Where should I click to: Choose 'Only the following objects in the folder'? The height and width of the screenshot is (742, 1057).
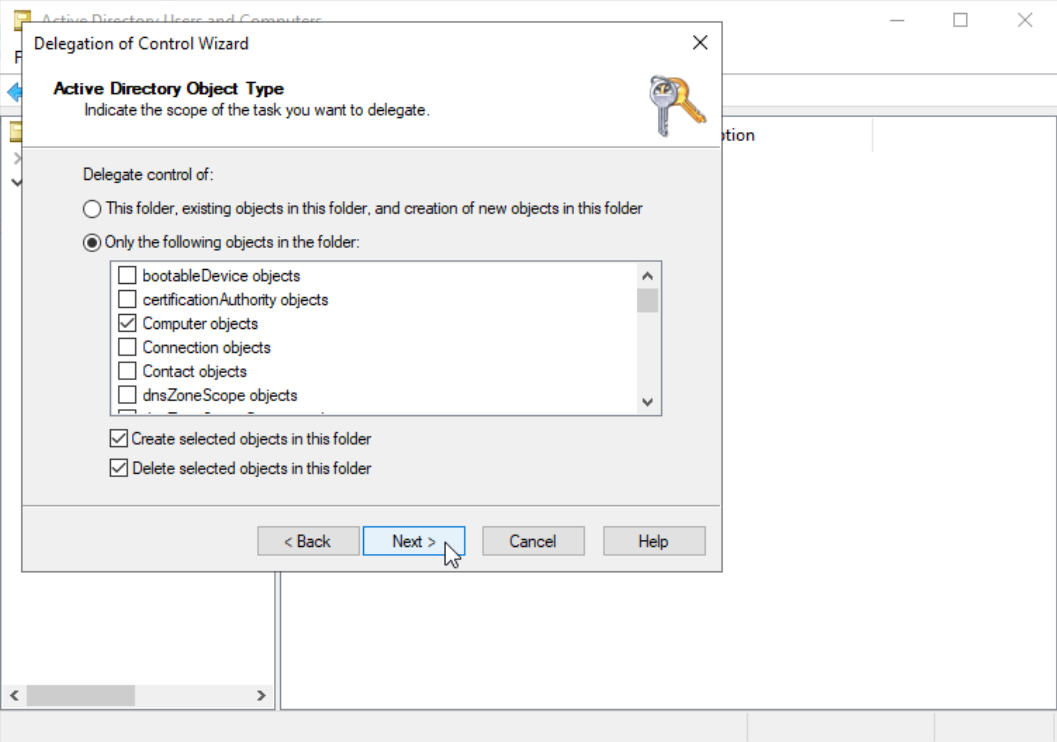[x=92, y=243]
